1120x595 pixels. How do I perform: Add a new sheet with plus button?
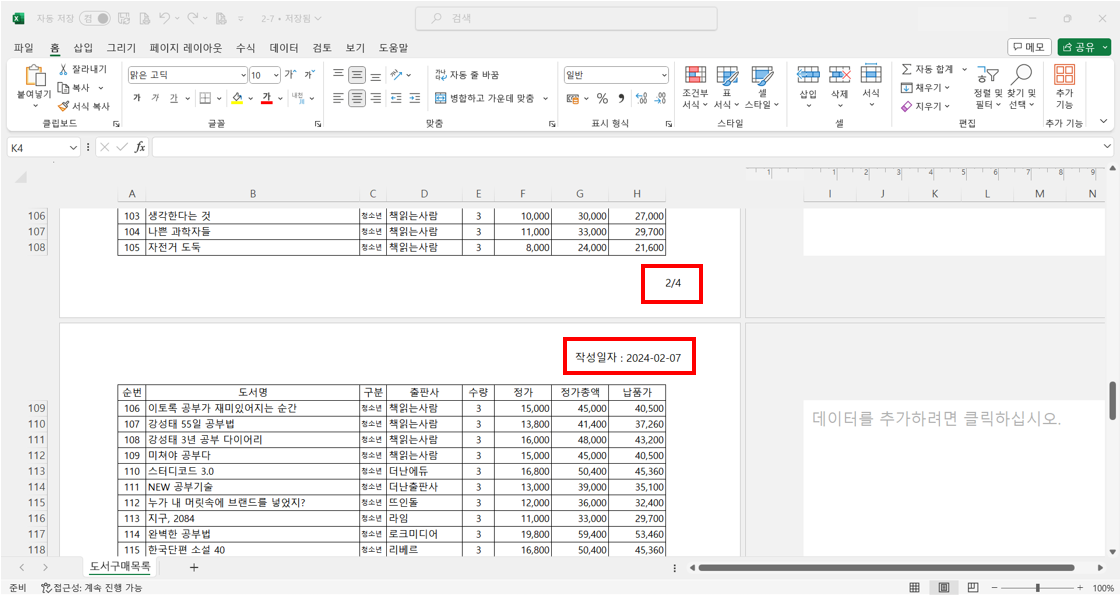click(x=194, y=567)
